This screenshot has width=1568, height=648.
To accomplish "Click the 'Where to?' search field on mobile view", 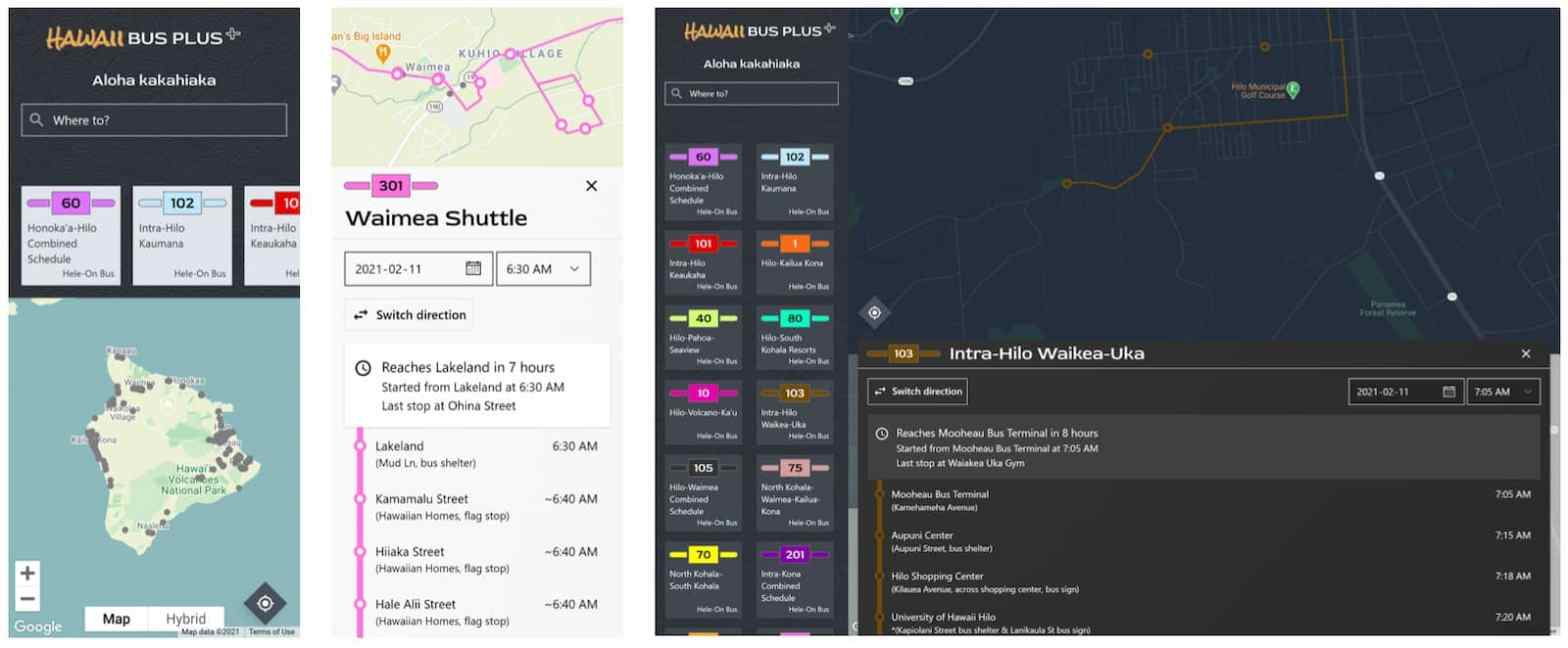I will tap(154, 120).
